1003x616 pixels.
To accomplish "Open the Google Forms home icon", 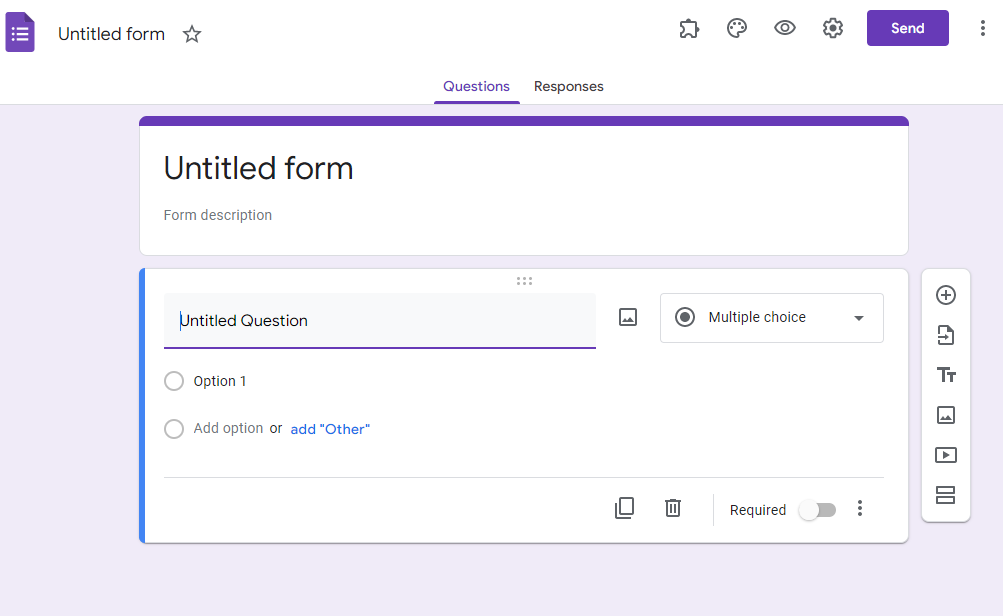I will click(x=20, y=32).
